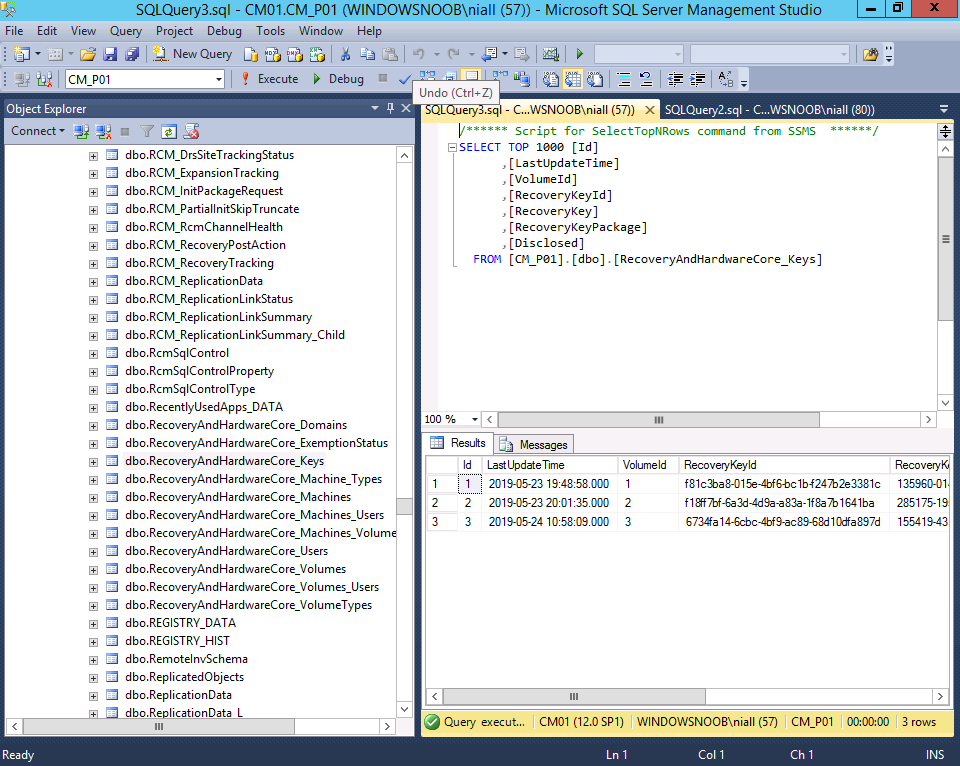Collapse the SELECT statement outline toggle

[452, 147]
